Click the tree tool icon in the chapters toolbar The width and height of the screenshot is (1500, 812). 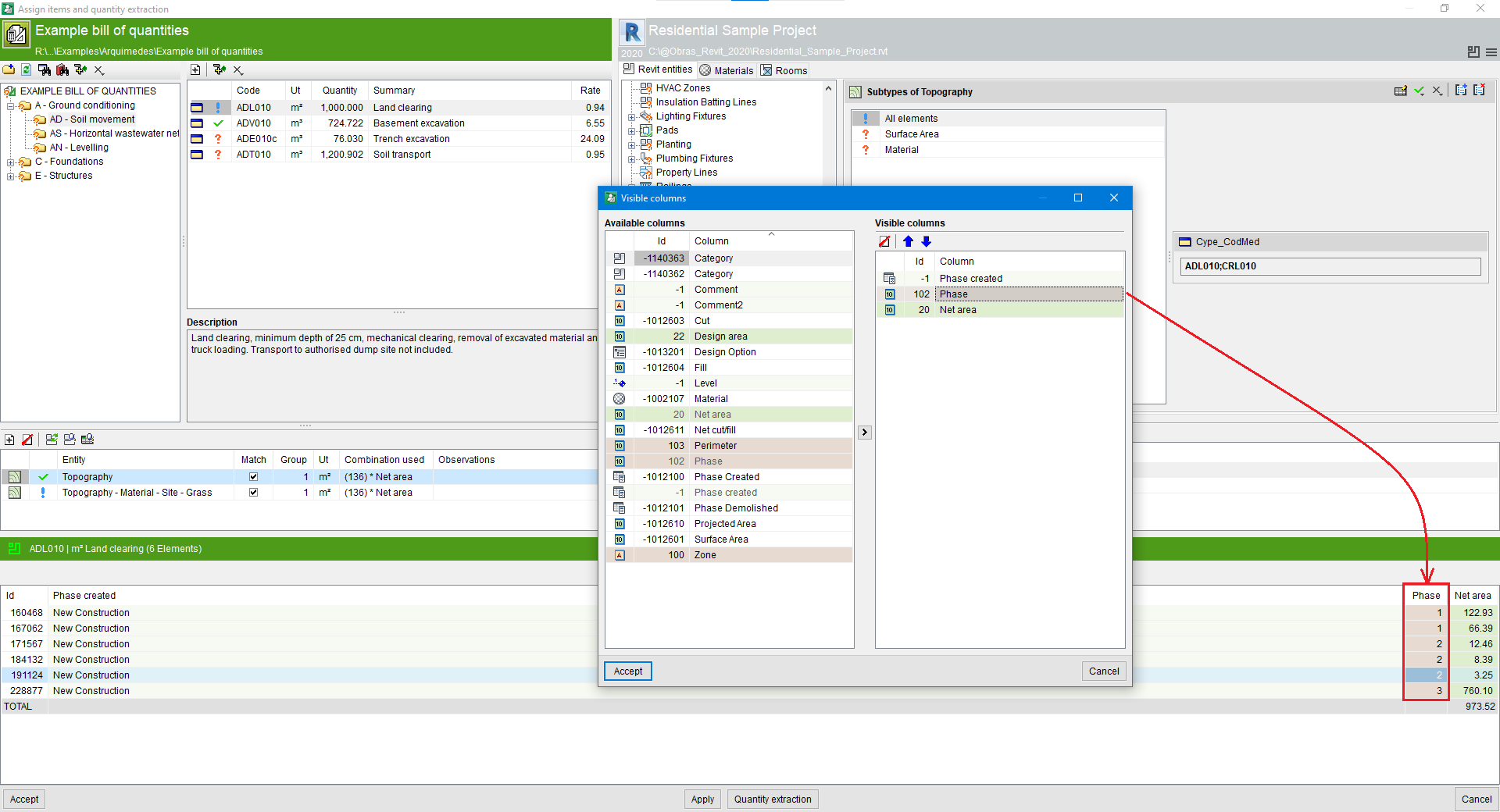pos(80,69)
